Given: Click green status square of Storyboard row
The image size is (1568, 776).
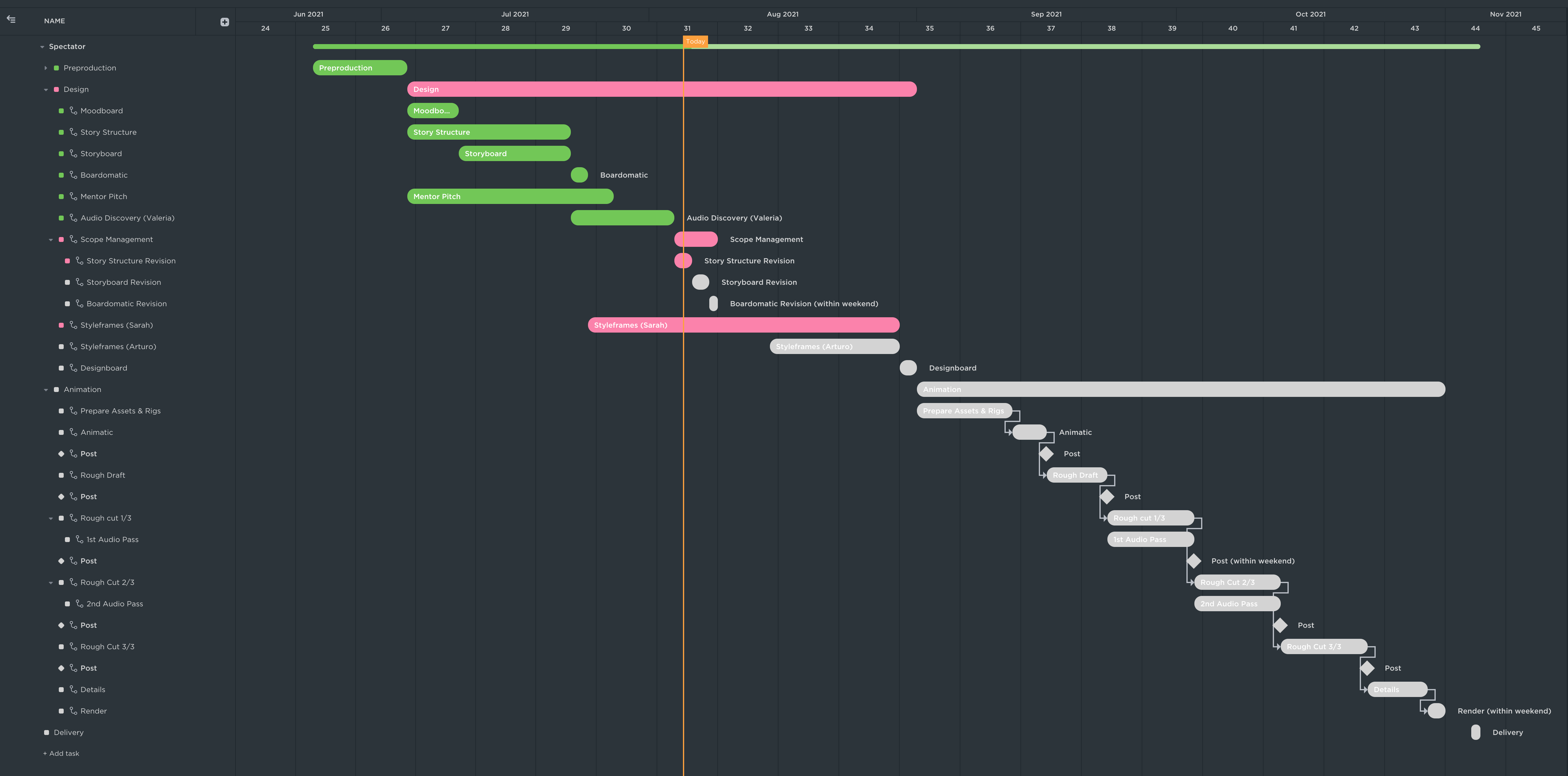Looking at the screenshot, I should (61, 153).
